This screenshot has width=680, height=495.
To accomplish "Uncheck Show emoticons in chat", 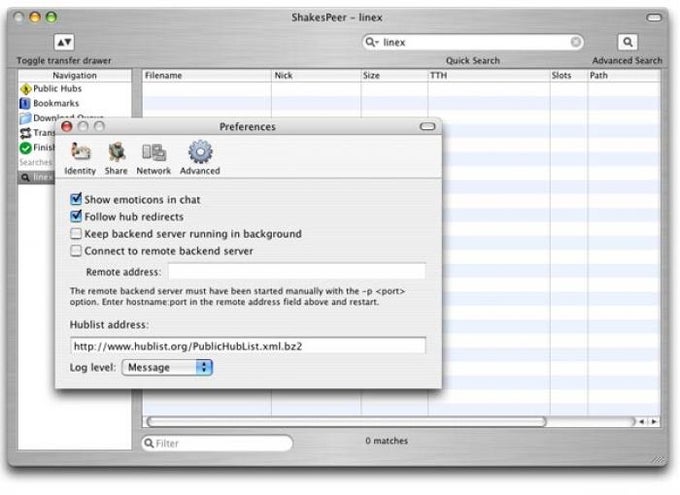I will pos(76,199).
